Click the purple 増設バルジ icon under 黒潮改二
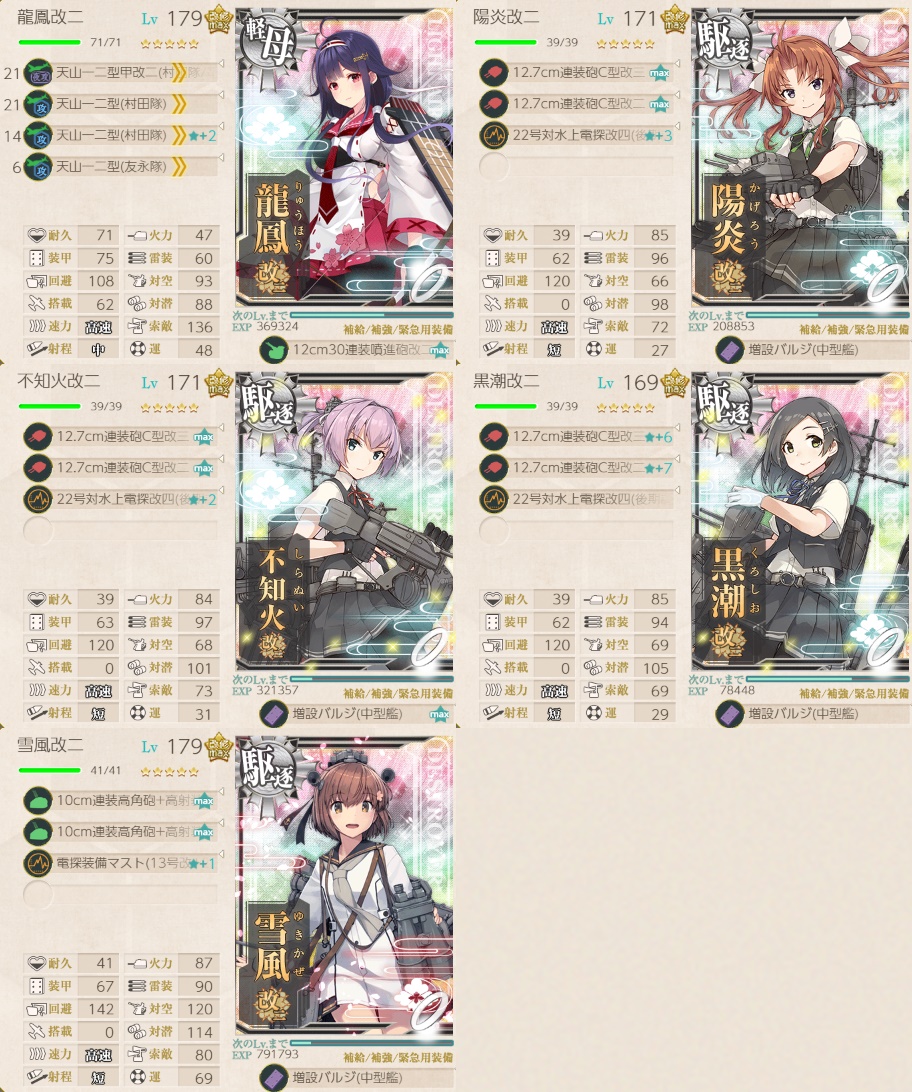 [x=730, y=714]
